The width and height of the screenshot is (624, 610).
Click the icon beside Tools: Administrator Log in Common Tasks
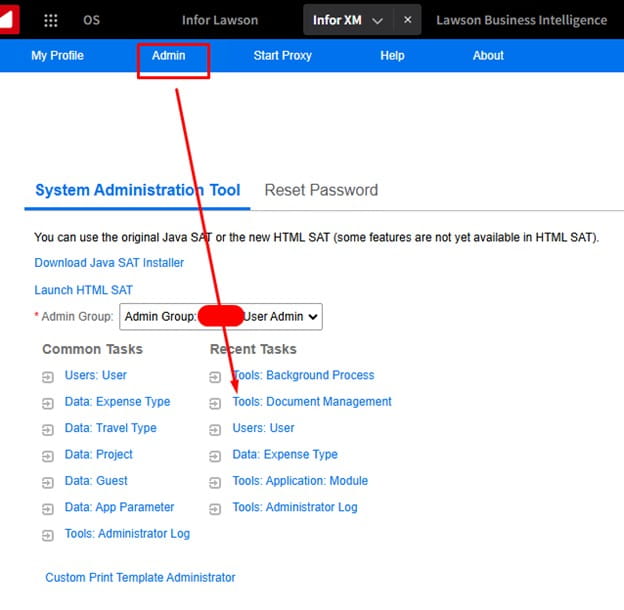point(48,535)
